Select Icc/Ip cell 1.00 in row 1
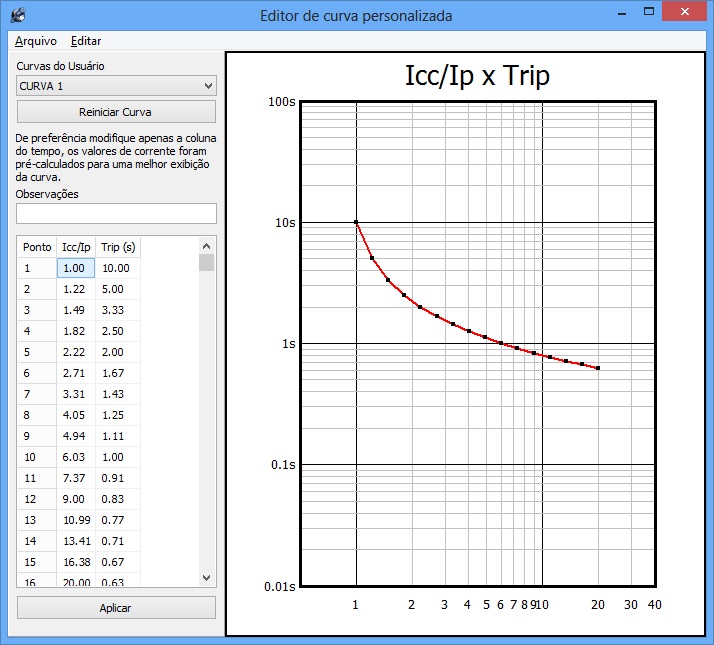The width and height of the screenshot is (714, 645). coord(76,268)
